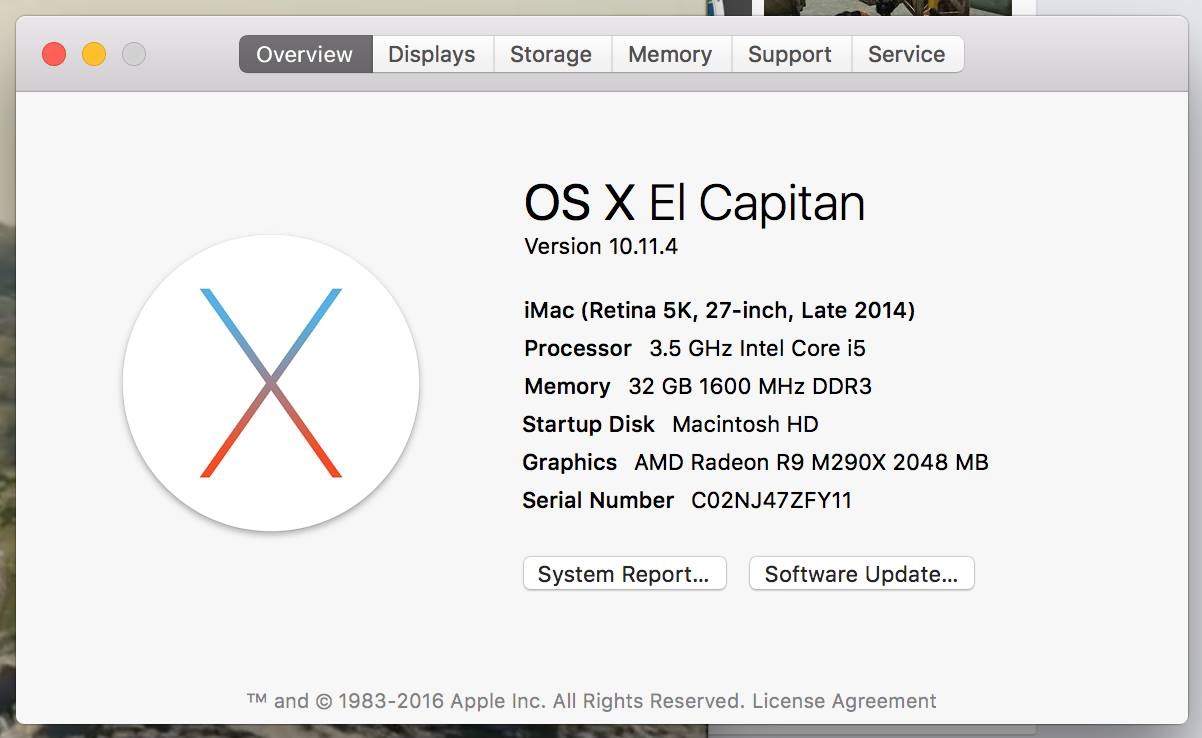This screenshot has height=738, width=1202.
Task: Click the System Report… button
Action: point(624,574)
